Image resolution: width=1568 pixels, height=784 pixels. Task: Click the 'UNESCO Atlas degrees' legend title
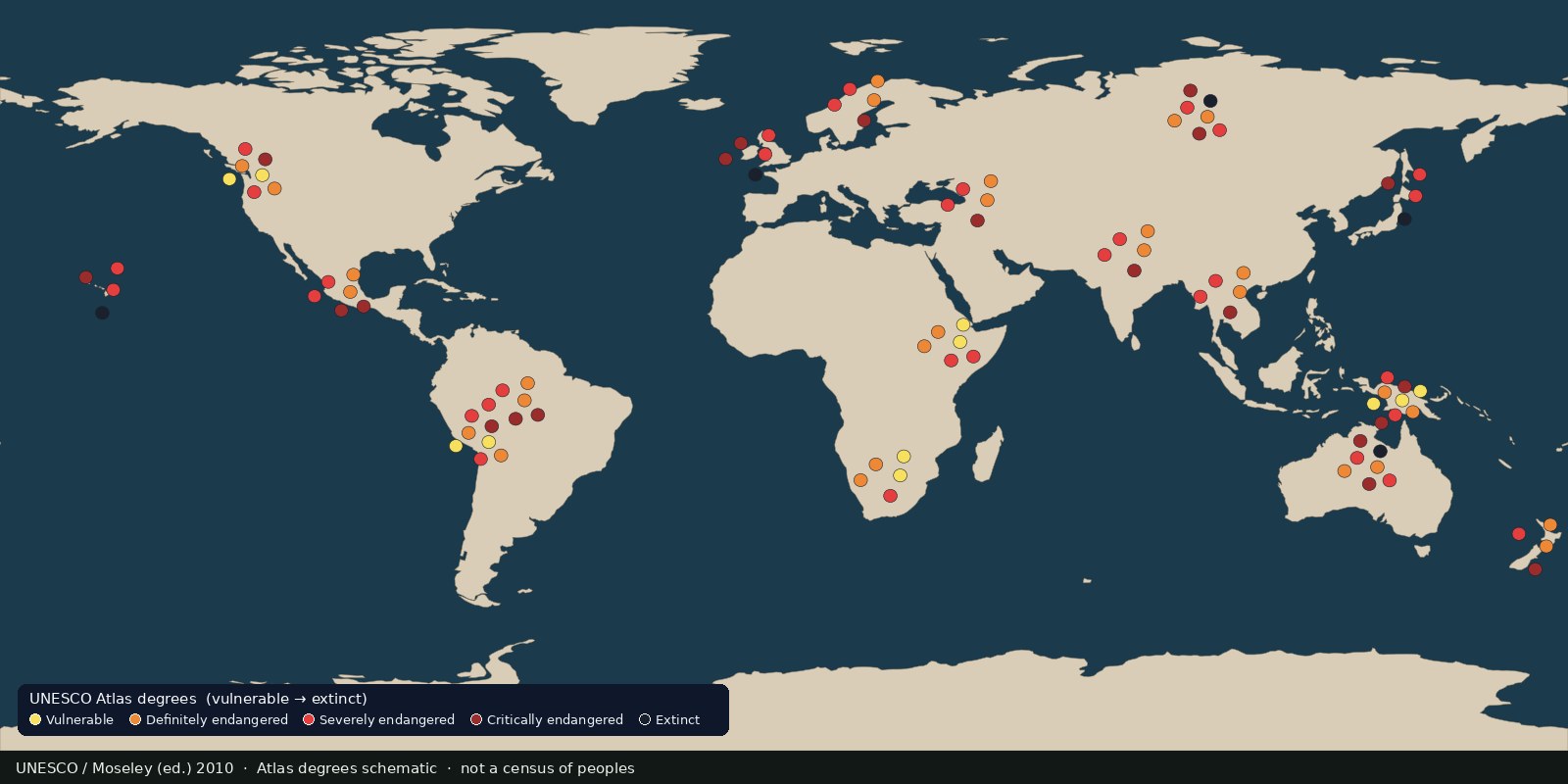click(113, 699)
